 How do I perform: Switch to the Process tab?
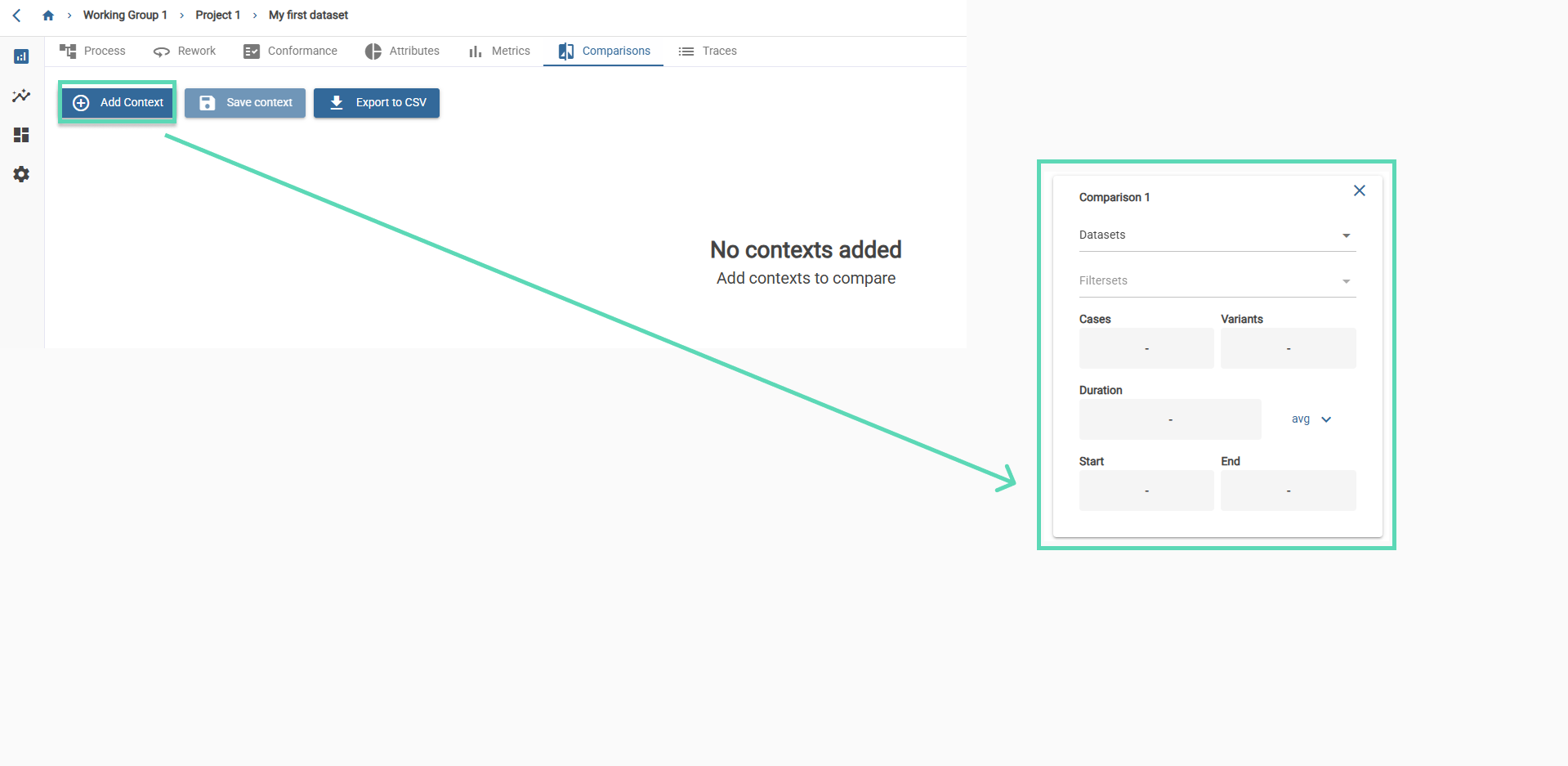coord(93,51)
